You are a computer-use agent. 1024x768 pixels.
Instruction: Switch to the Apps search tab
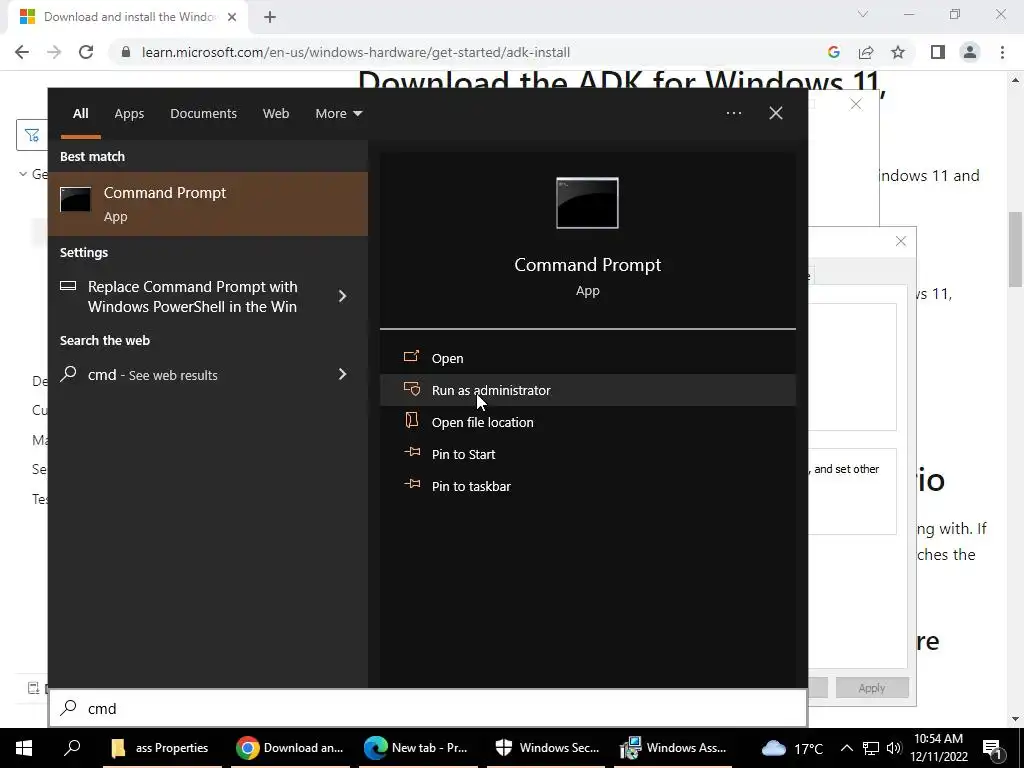coord(129,114)
